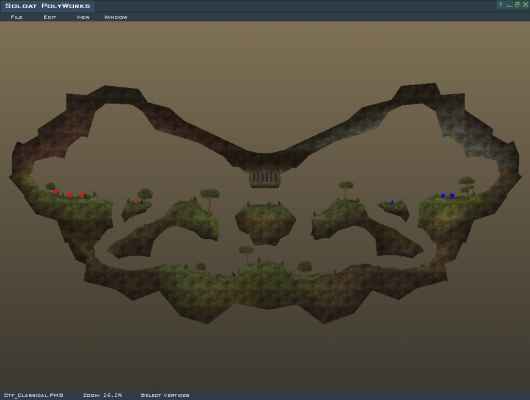530x400 pixels.
Task: Minimize the PolyWorks window
Action: (509, 5)
